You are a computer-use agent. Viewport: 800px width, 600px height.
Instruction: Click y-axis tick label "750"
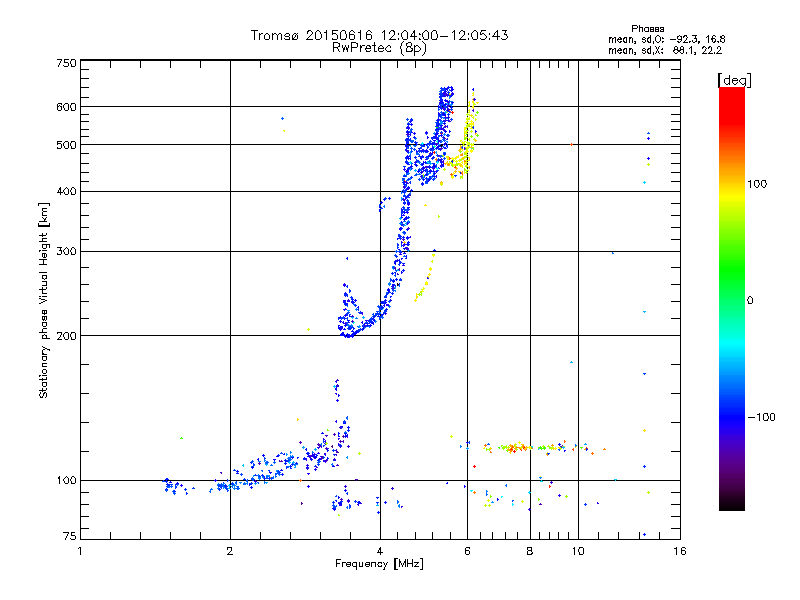66,63
